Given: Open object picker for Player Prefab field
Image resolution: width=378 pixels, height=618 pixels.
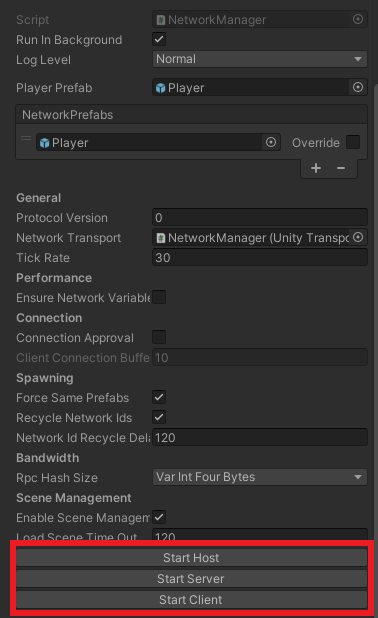Looking at the screenshot, I should 358,87.
